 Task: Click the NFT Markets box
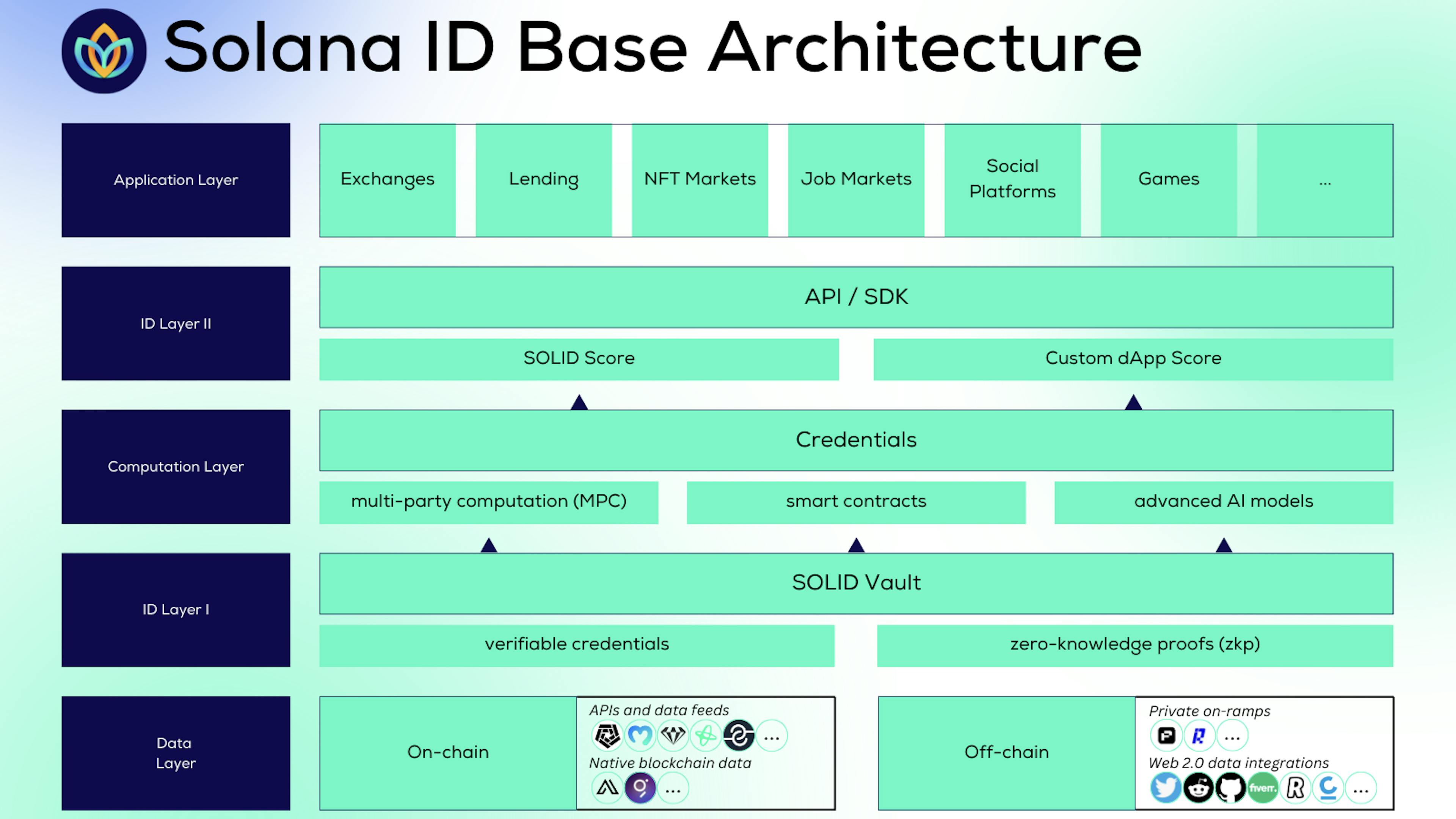700,180
